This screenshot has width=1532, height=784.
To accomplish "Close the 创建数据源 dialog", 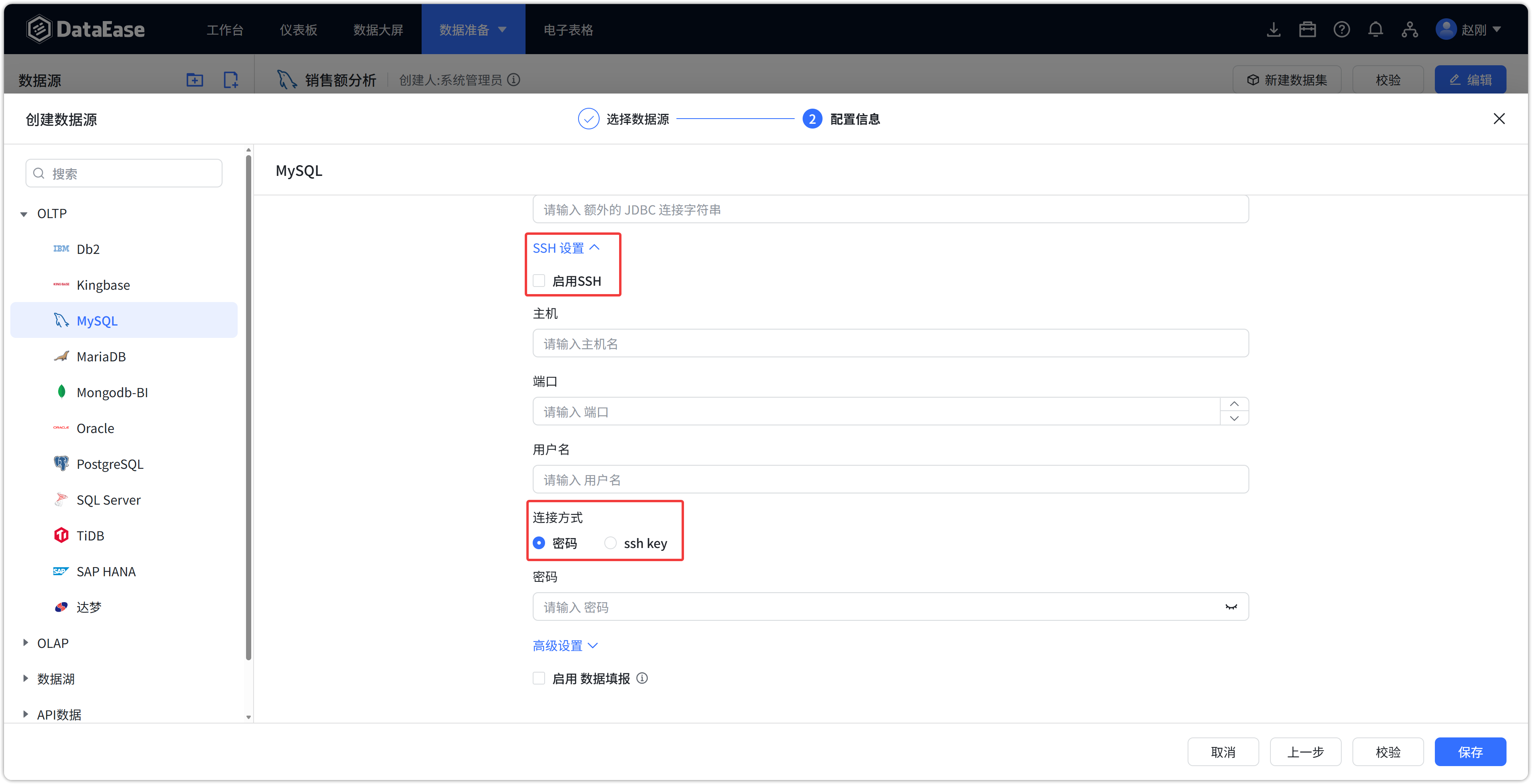I will (1499, 119).
